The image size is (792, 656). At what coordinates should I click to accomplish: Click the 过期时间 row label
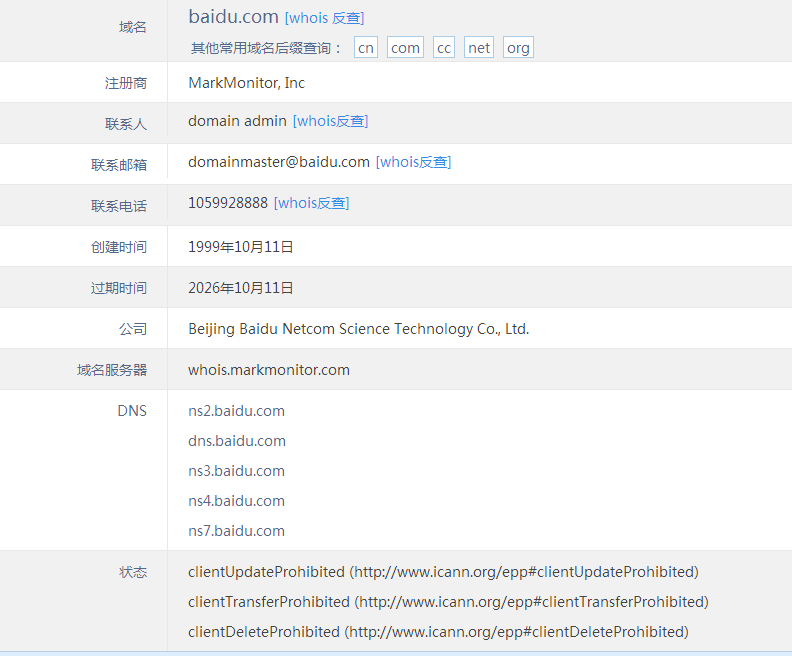pyautogui.click(x=119, y=288)
